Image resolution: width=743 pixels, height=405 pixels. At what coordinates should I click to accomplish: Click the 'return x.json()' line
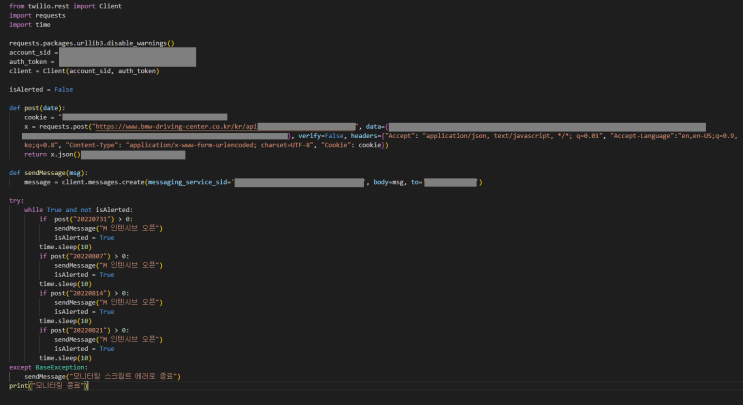(x=51, y=154)
